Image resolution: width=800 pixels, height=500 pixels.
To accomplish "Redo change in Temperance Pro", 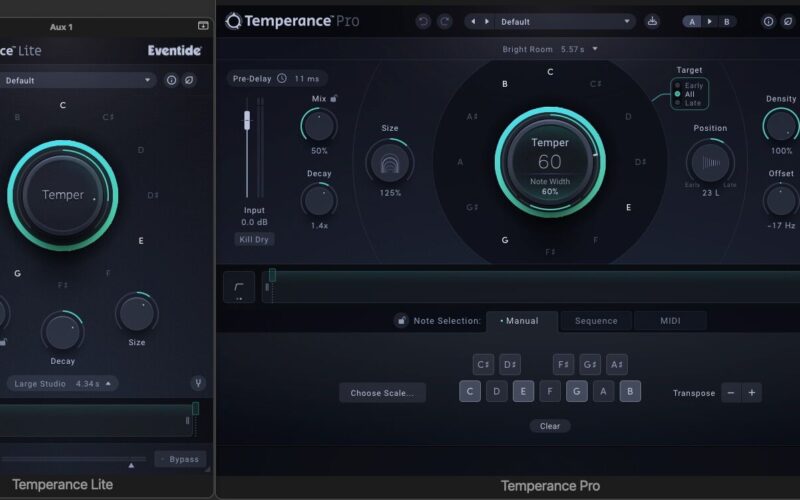I will [x=445, y=21].
